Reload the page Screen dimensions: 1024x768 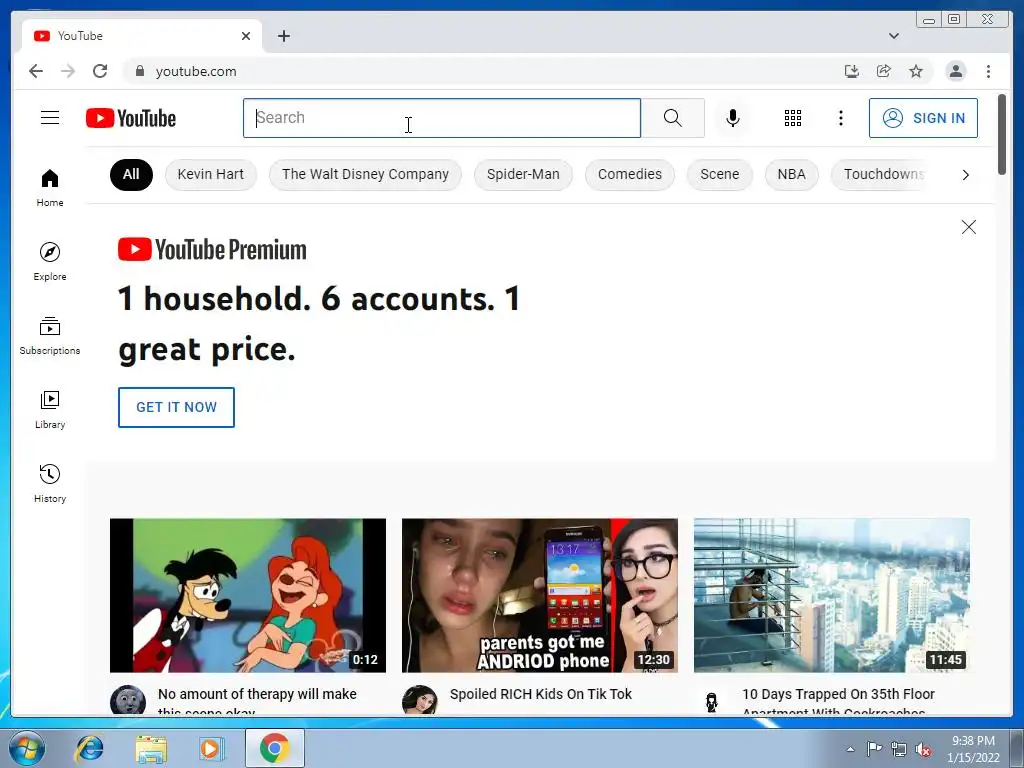[x=100, y=71]
